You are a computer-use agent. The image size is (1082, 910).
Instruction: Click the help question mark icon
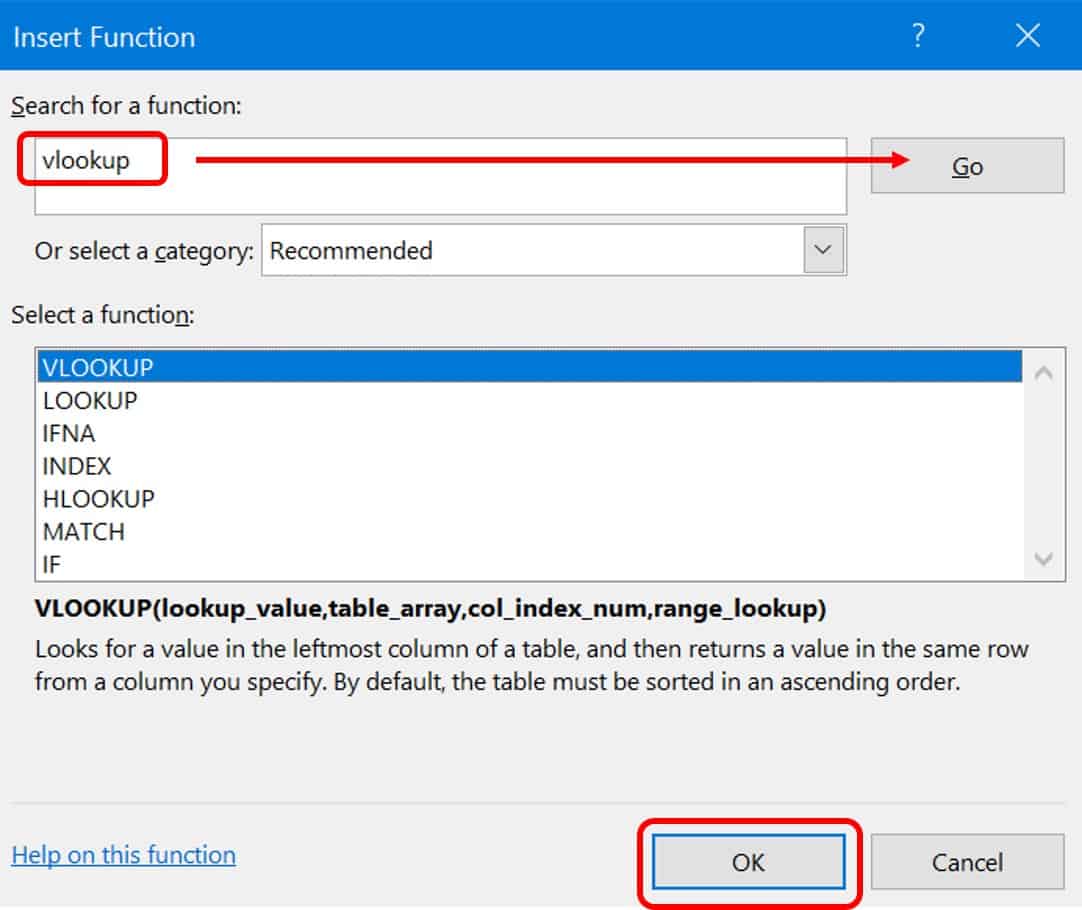point(917,36)
